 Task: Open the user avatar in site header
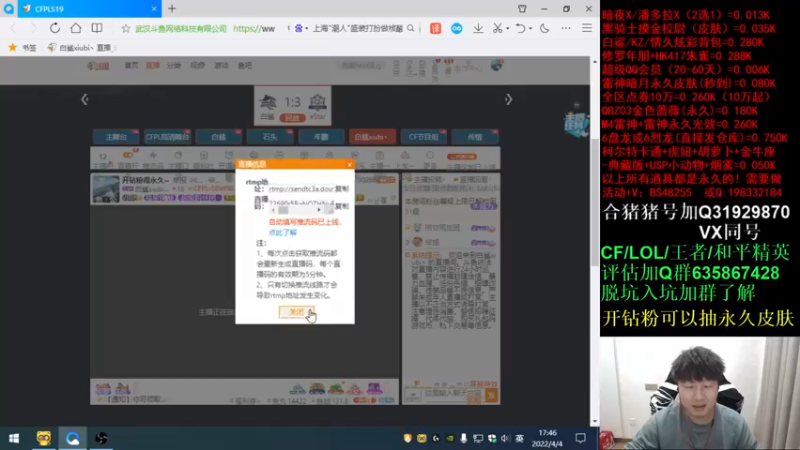496,65
